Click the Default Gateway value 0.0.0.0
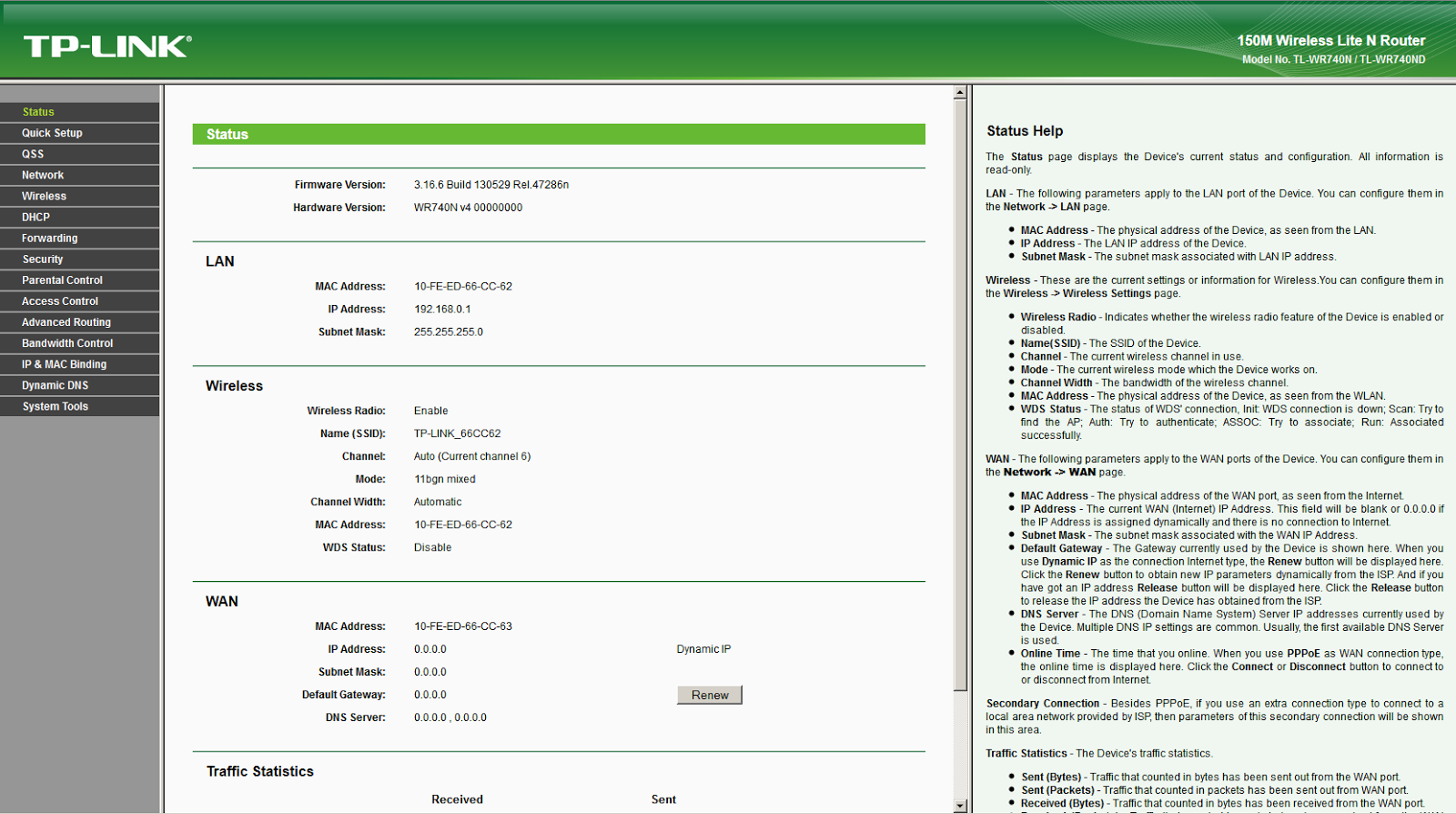 click(430, 695)
